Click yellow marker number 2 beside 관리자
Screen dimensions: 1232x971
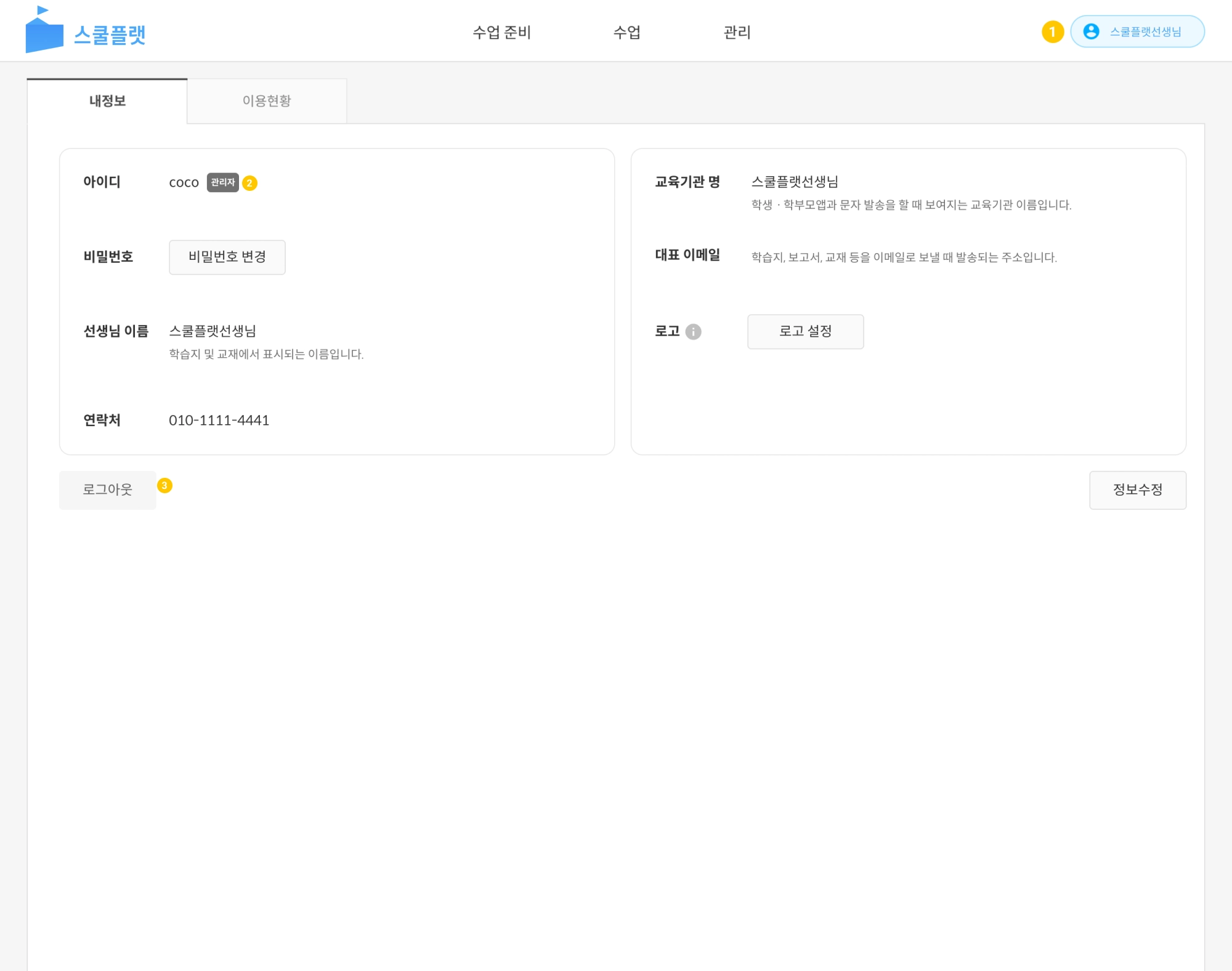pos(249,183)
